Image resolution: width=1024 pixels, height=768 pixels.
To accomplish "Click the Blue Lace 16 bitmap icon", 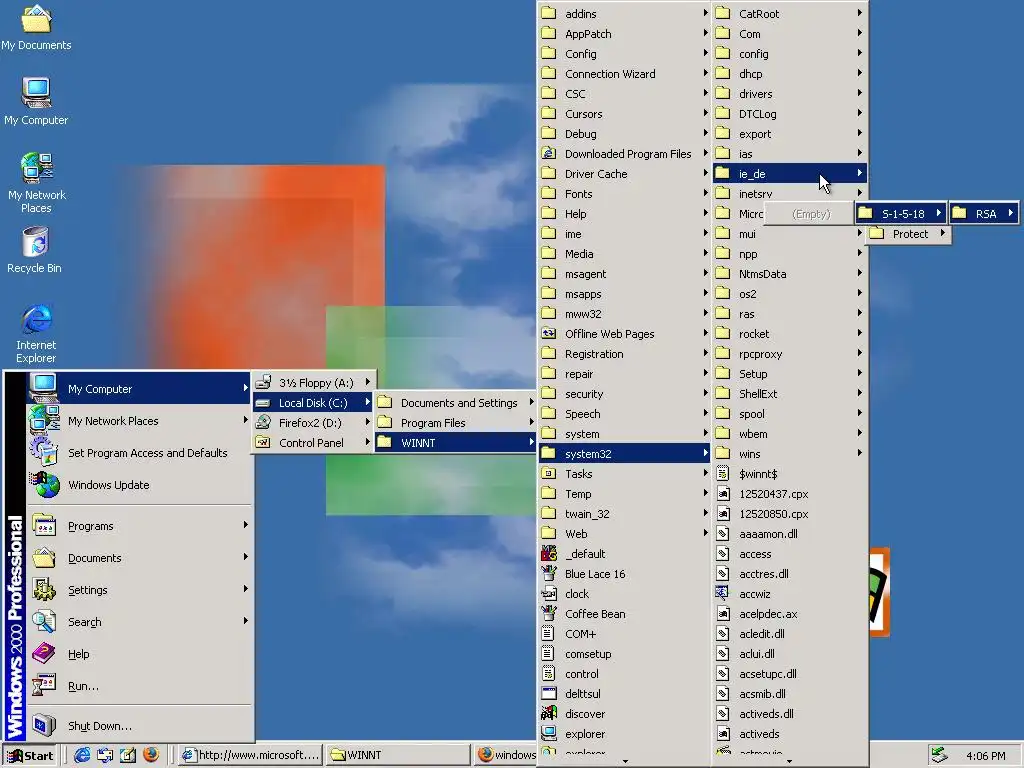I will [x=549, y=573].
